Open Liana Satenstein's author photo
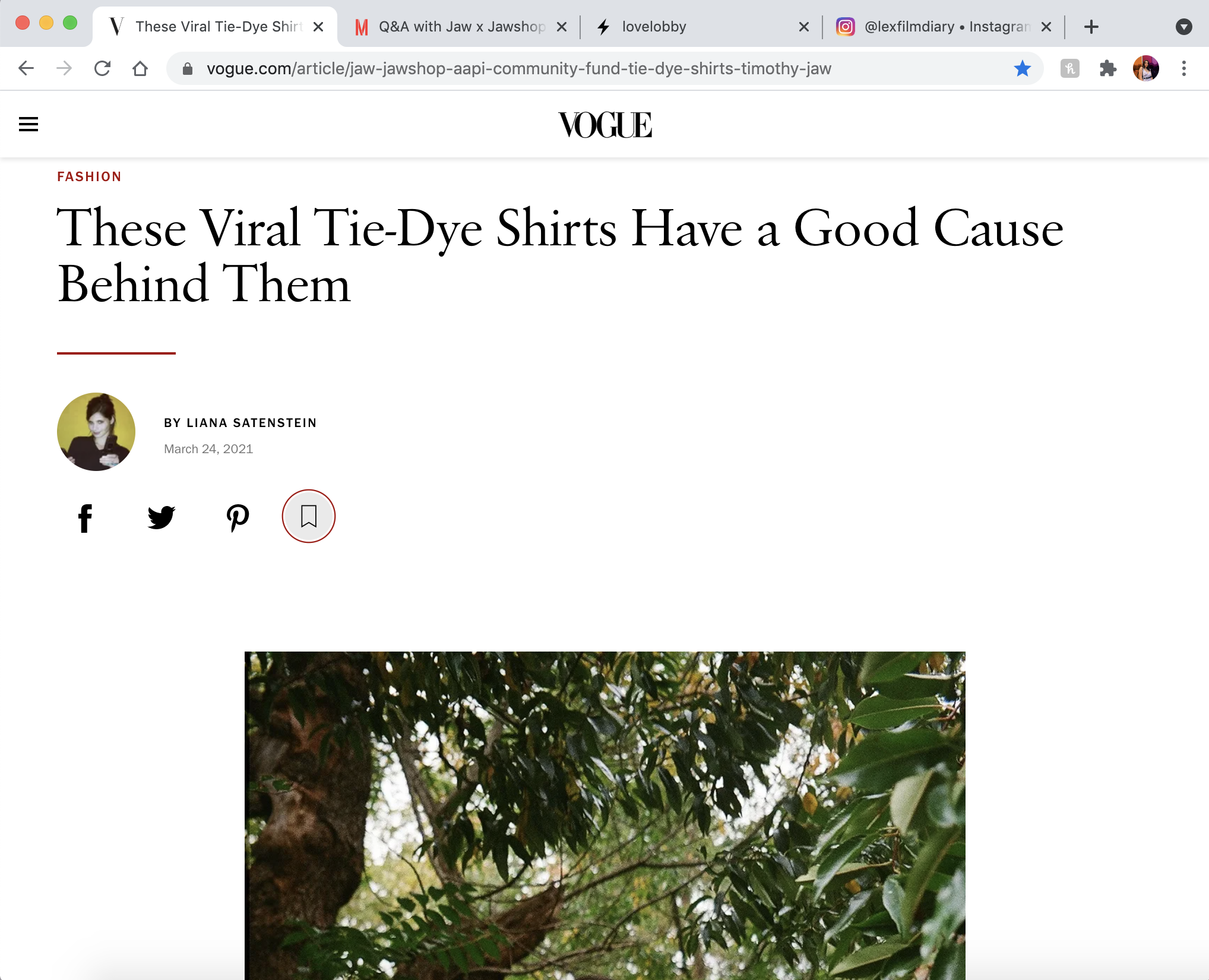The height and width of the screenshot is (980, 1209). 96,432
